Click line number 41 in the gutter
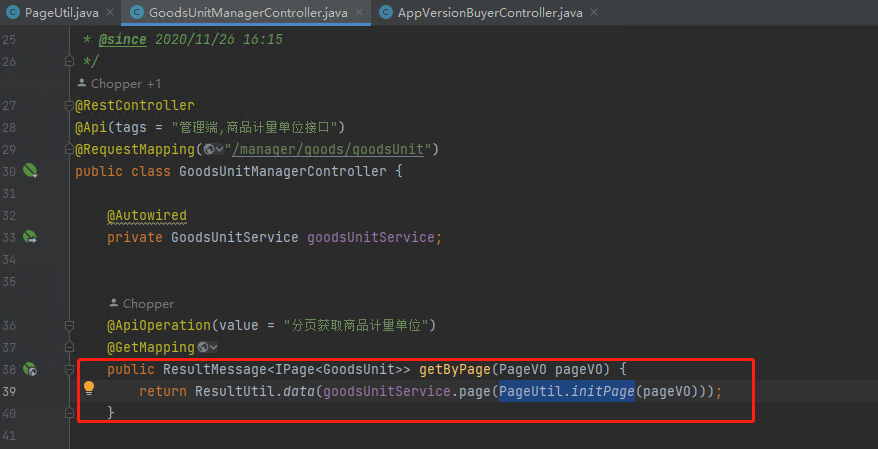Image resolution: width=878 pixels, height=449 pixels. [10, 436]
